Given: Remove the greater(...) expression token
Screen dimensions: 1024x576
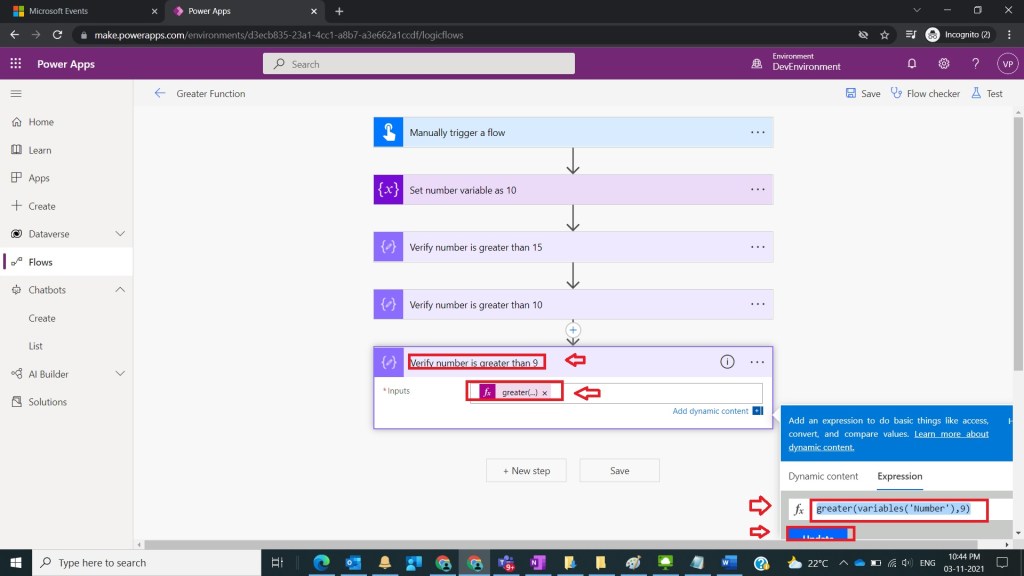Looking at the screenshot, I should 545,393.
